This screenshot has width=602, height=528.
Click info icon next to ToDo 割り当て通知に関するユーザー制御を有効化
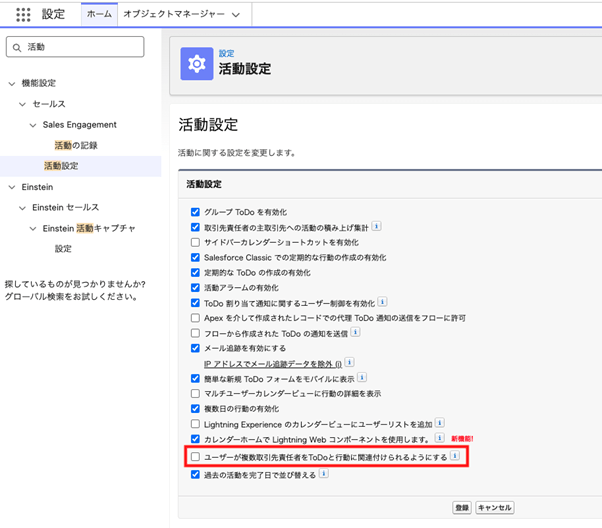tap(382, 302)
